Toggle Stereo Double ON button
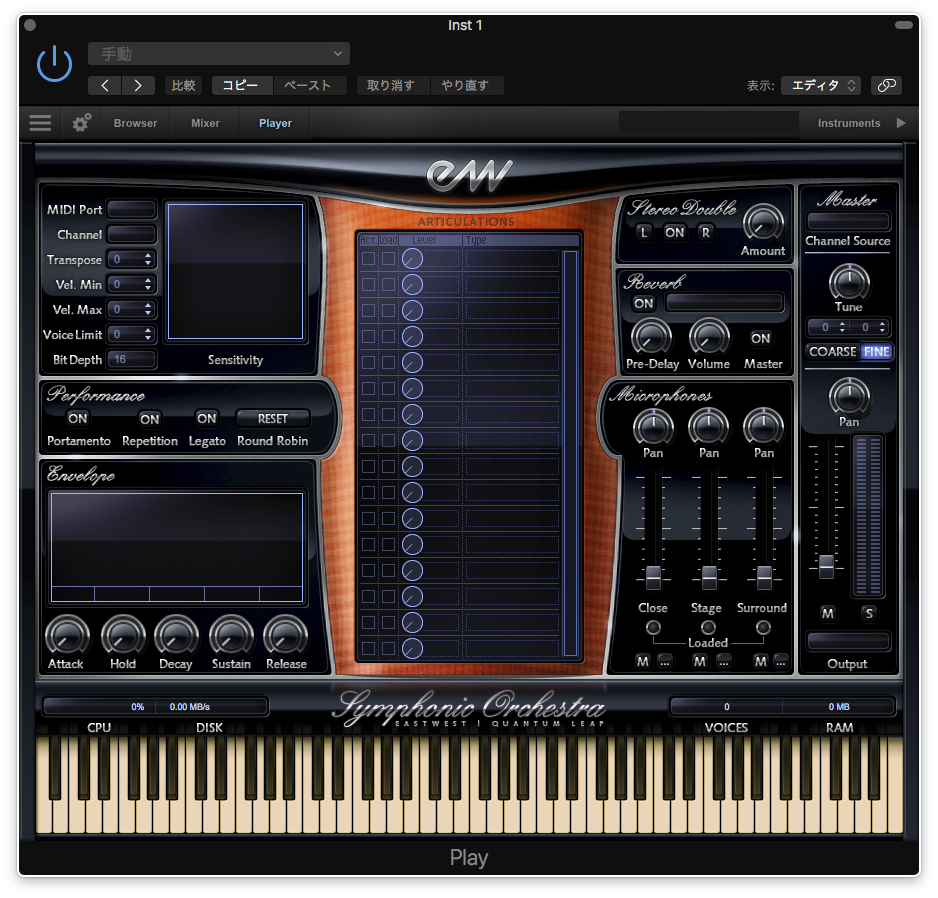 click(x=674, y=232)
